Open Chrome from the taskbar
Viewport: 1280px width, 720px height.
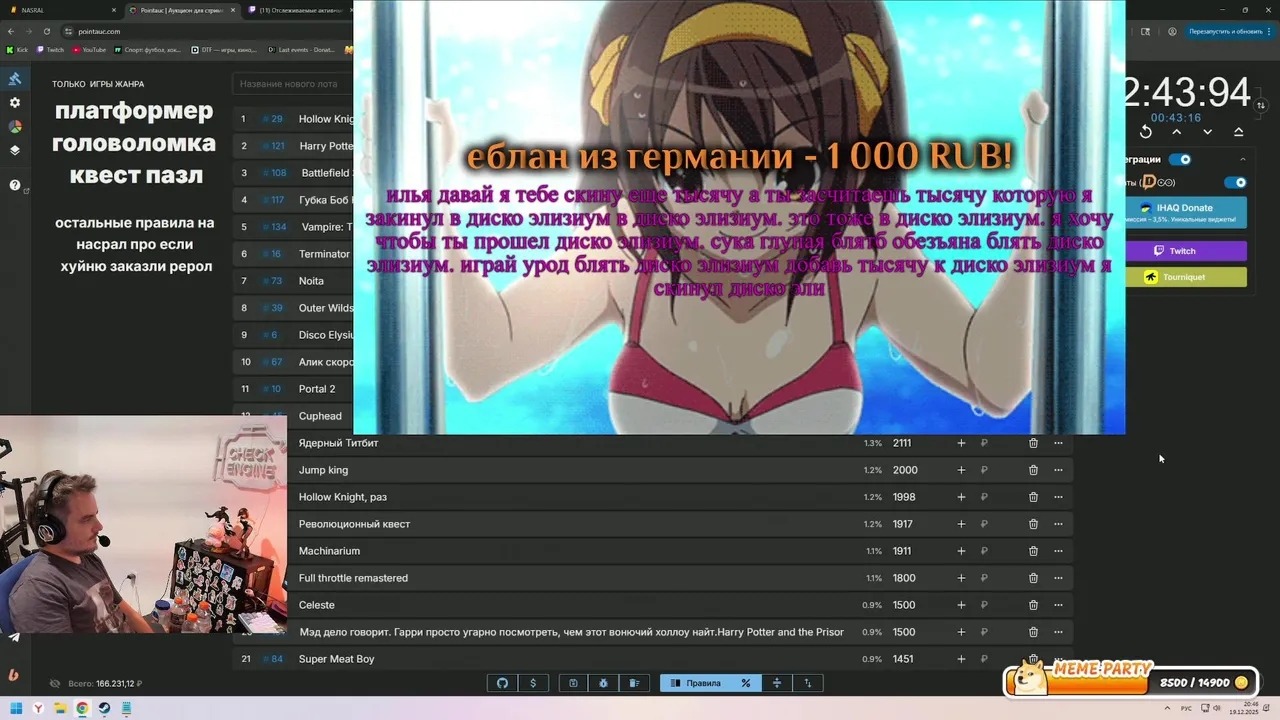click(82, 709)
